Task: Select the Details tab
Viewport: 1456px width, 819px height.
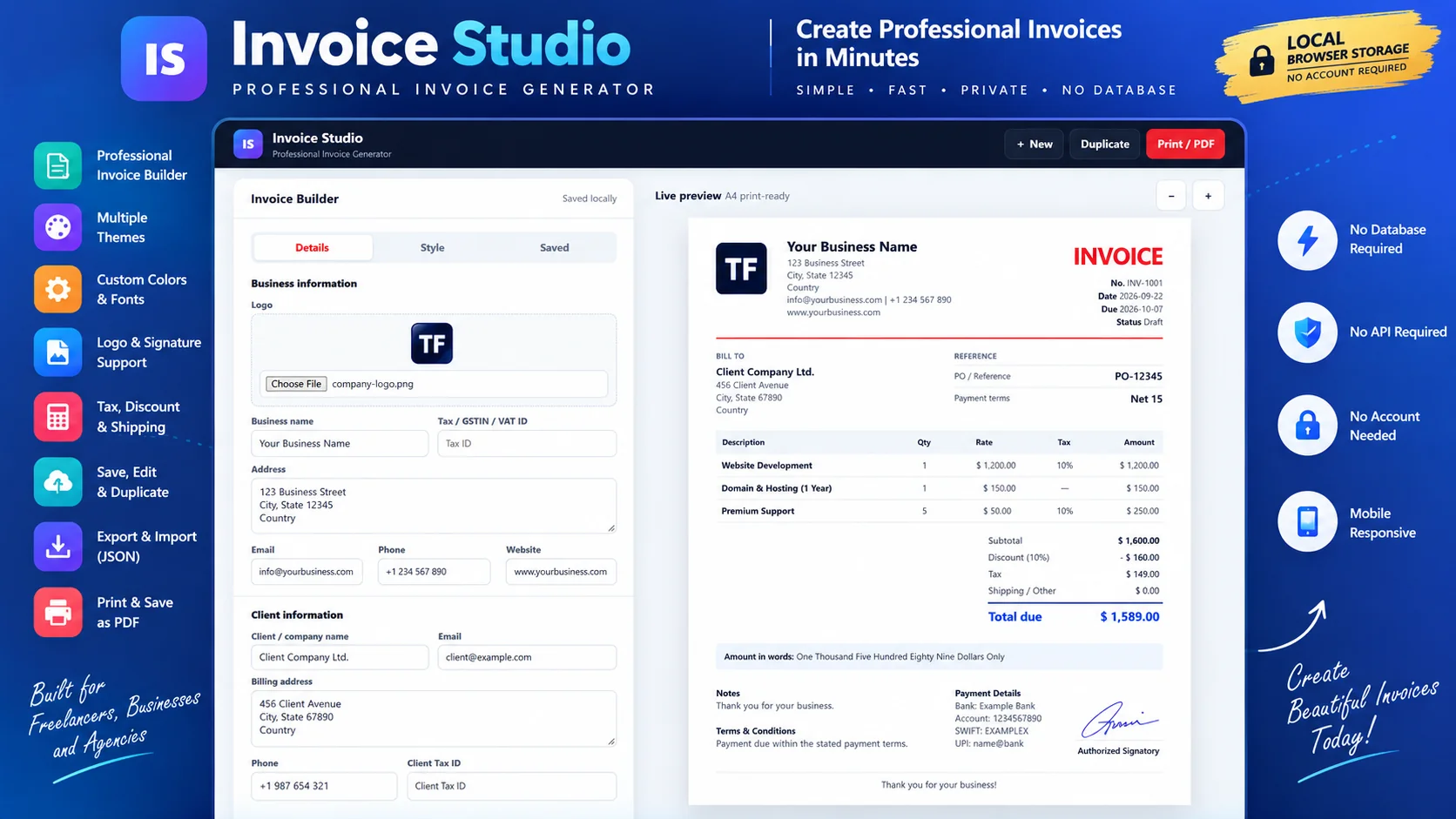Action: tap(312, 248)
